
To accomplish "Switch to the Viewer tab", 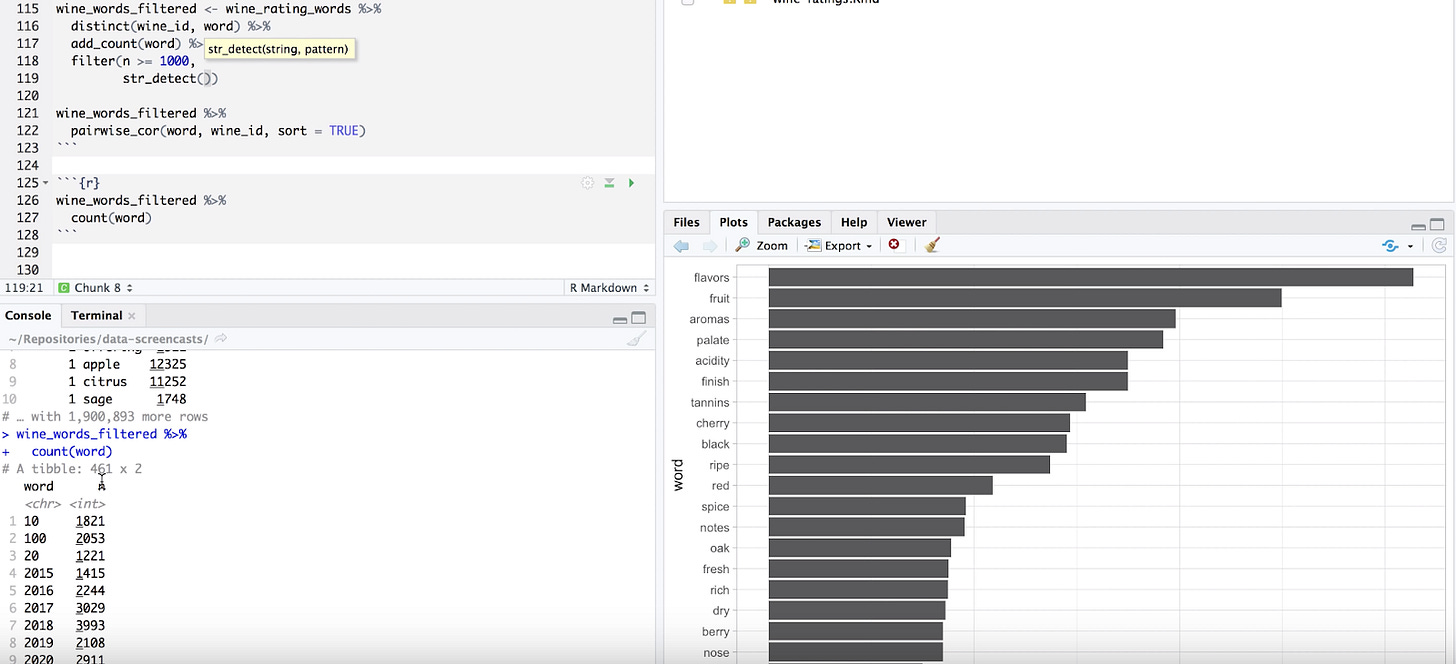I will point(906,222).
